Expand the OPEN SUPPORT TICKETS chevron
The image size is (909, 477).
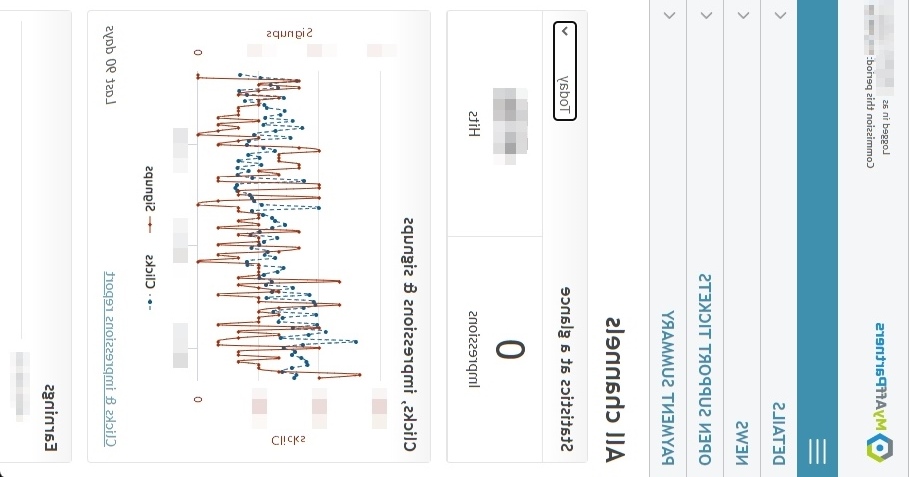[x=705, y=16]
